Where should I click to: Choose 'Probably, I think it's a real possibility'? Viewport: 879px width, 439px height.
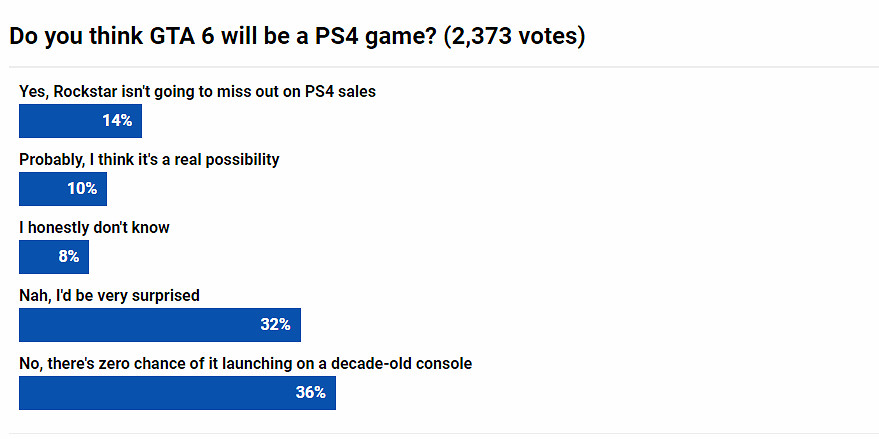[149, 159]
